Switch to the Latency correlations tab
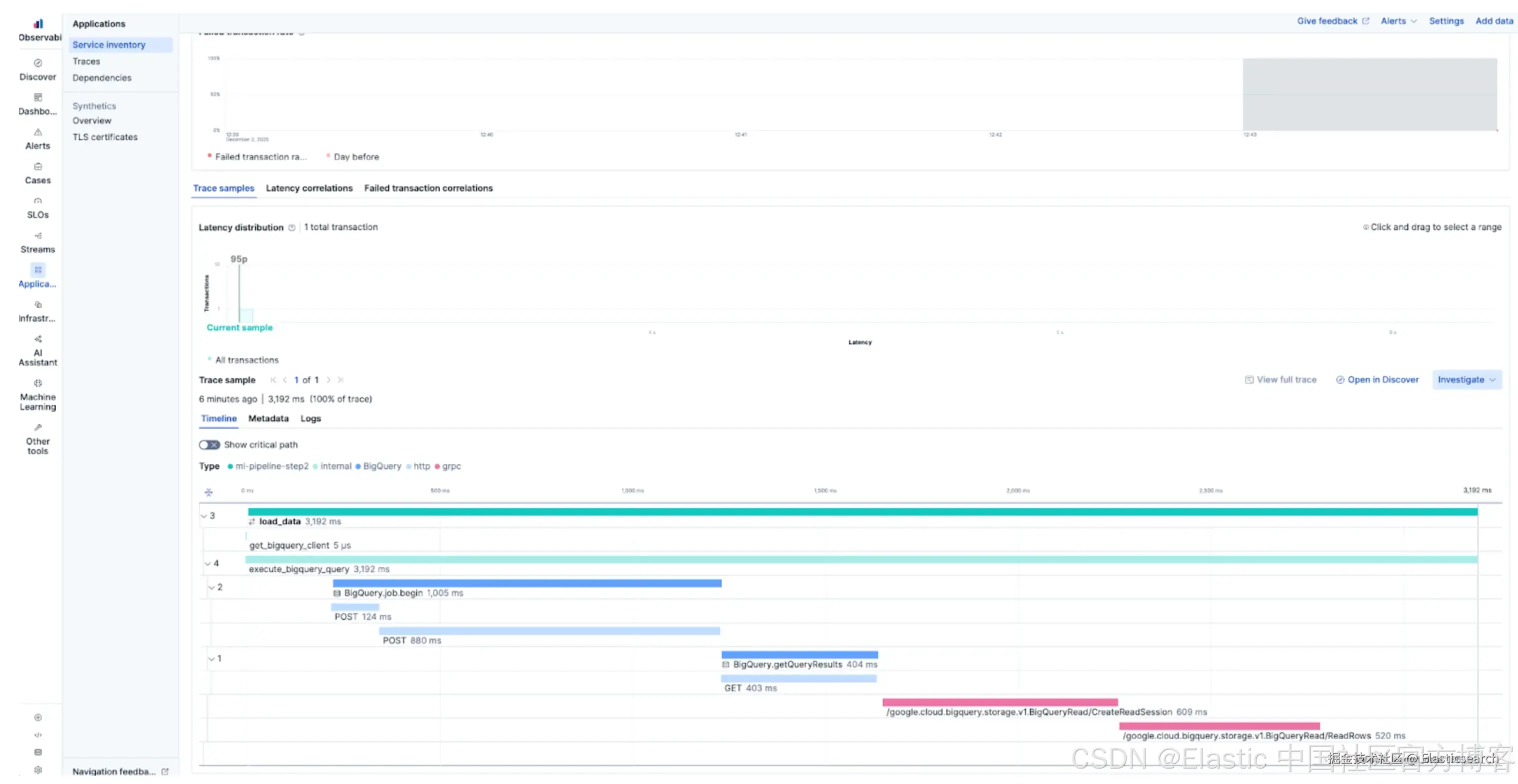Screen dimensions: 1518x784 tap(309, 188)
